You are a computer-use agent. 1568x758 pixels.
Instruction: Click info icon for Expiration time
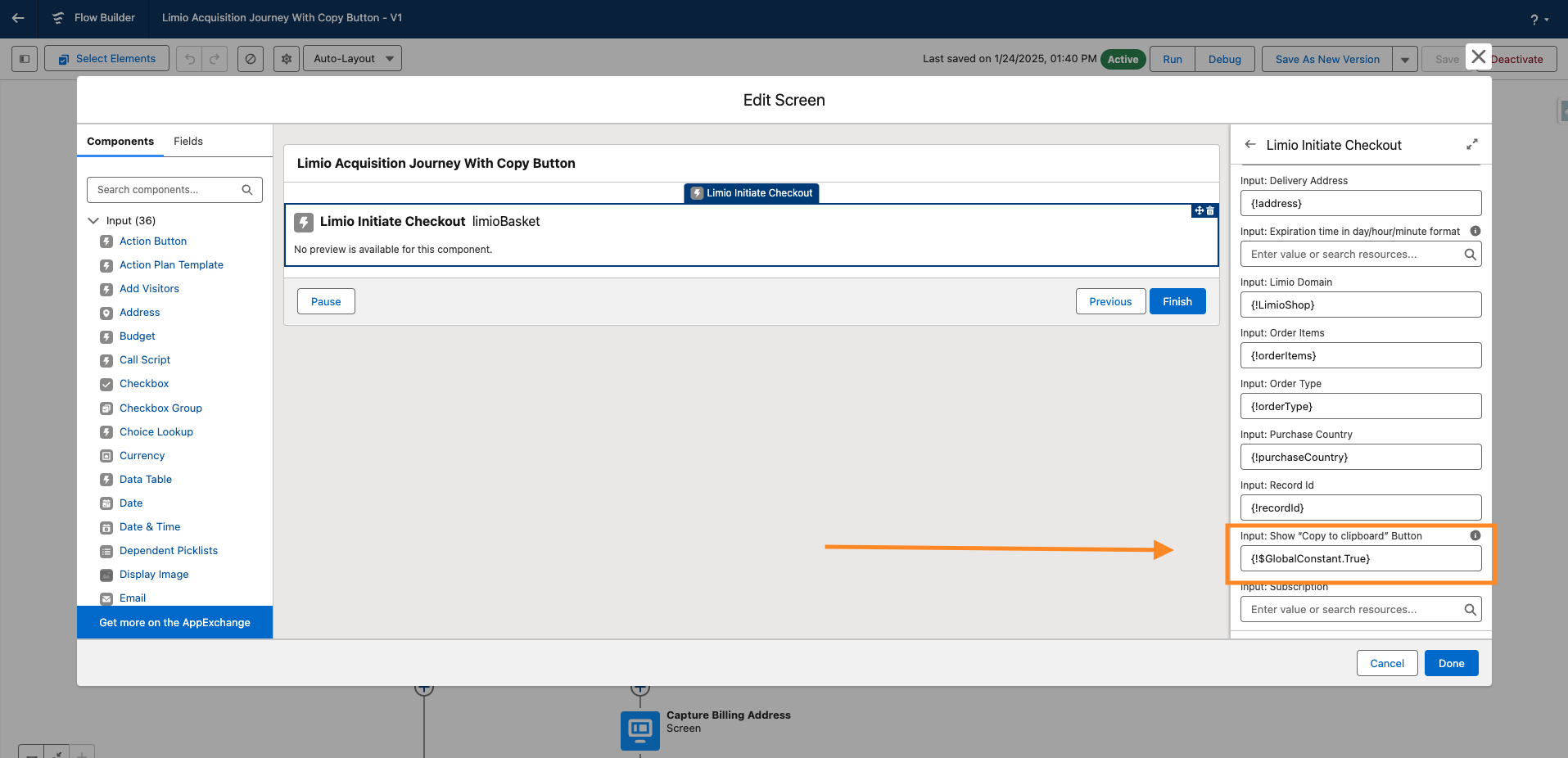point(1475,232)
